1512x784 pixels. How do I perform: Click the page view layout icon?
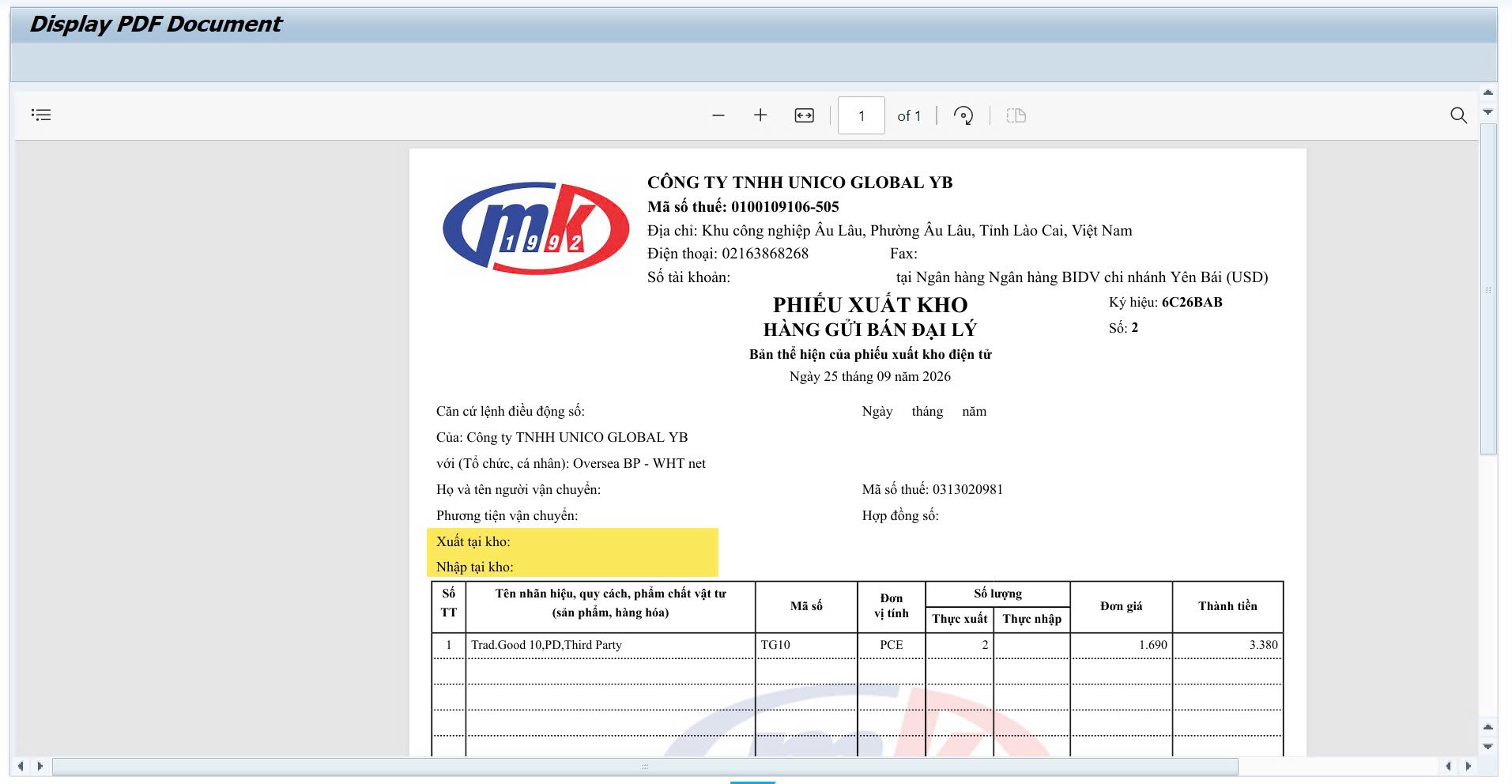pos(1016,115)
